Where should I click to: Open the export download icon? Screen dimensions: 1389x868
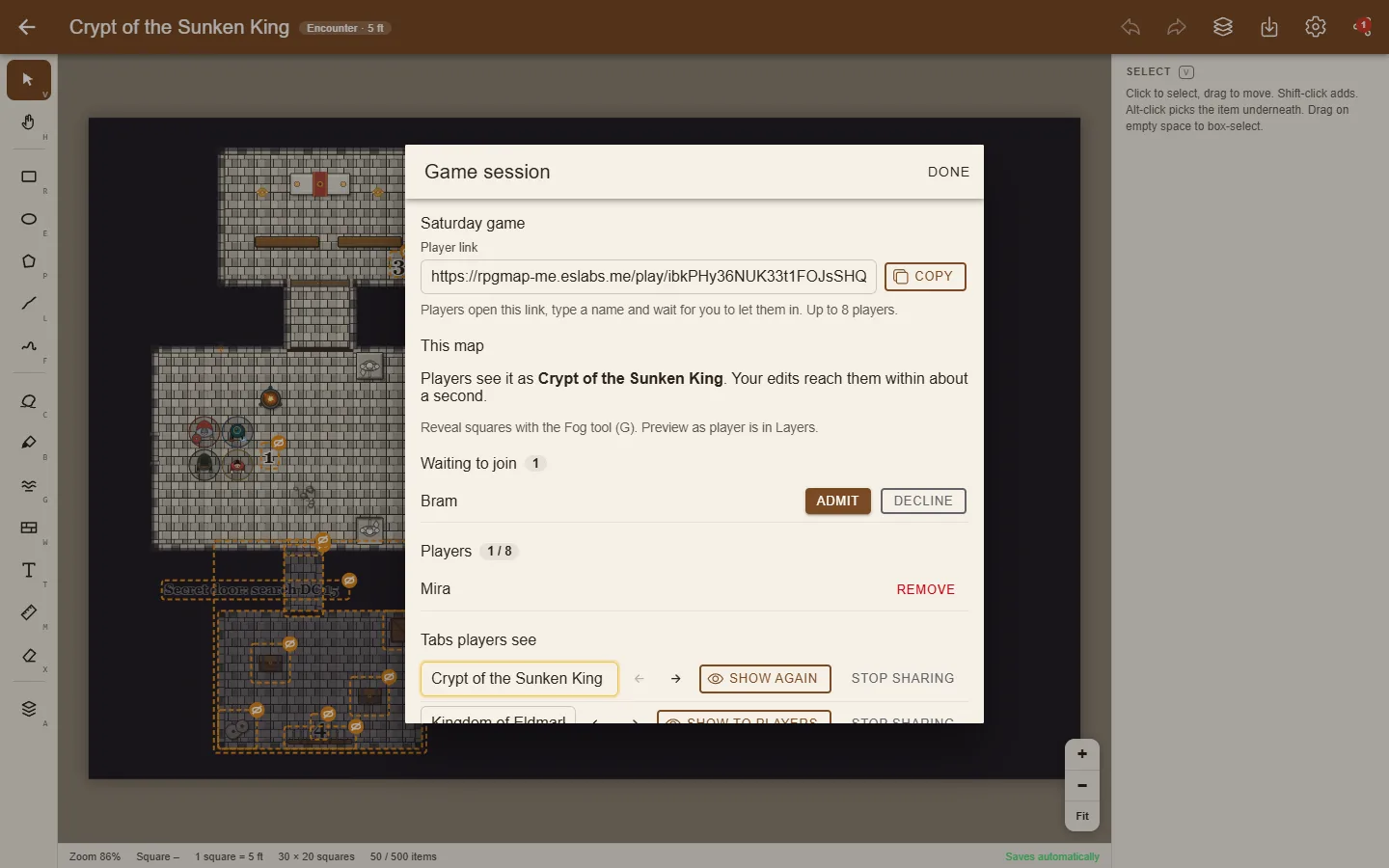coord(1269,27)
